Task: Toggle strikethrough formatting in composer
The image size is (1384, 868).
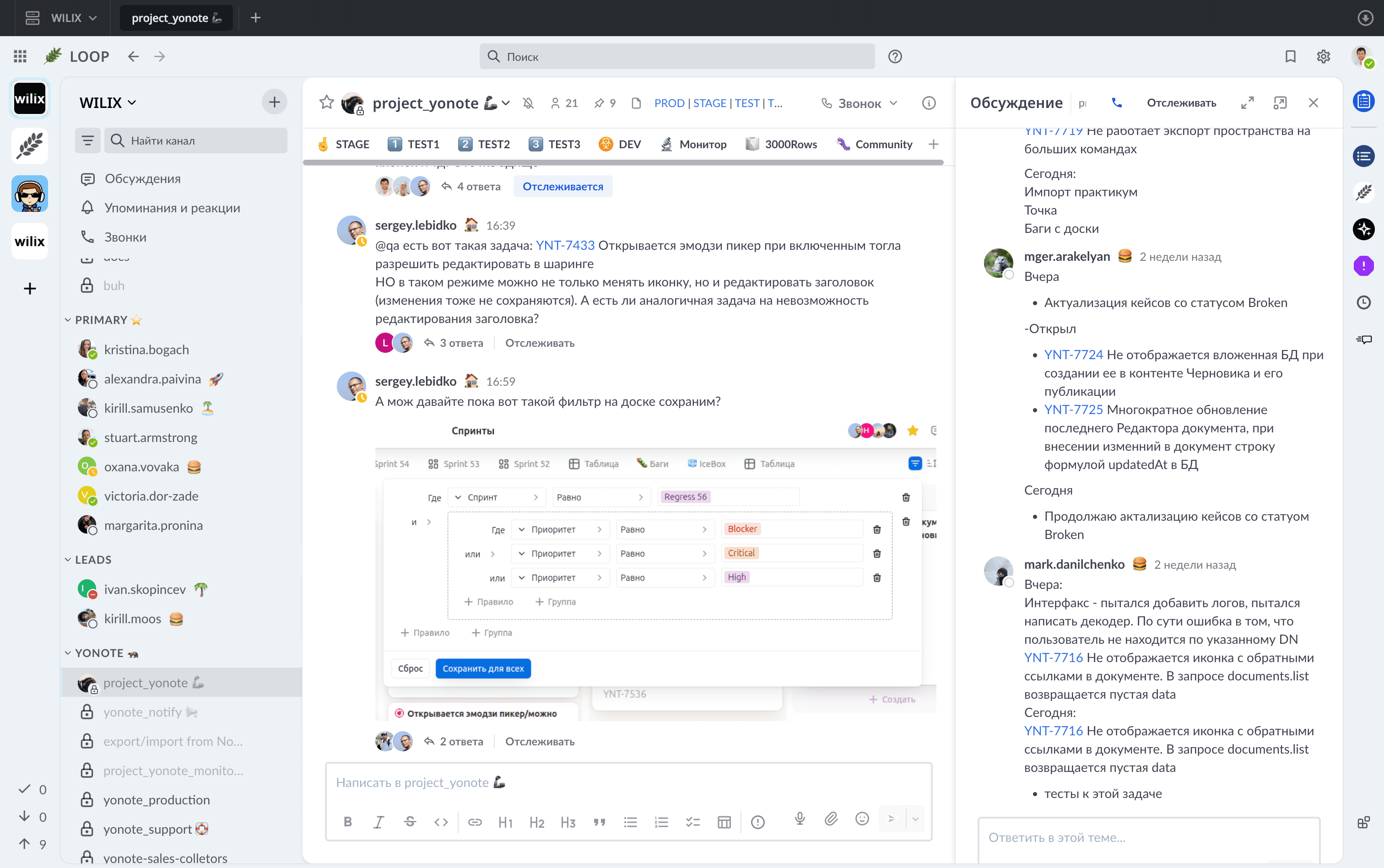Action: click(410, 822)
